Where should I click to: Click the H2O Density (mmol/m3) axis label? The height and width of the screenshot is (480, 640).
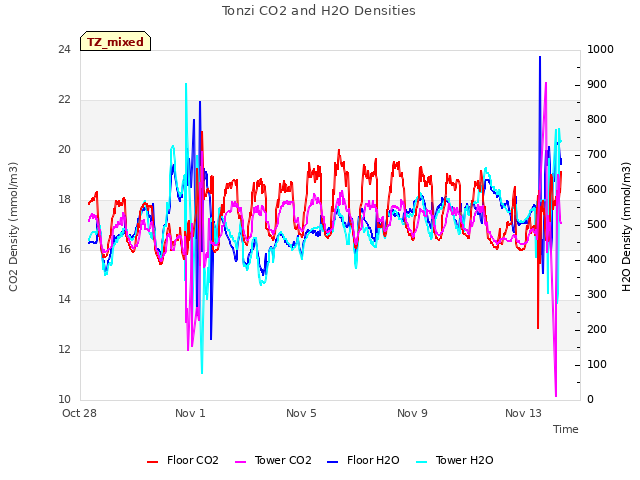point(626,227)
